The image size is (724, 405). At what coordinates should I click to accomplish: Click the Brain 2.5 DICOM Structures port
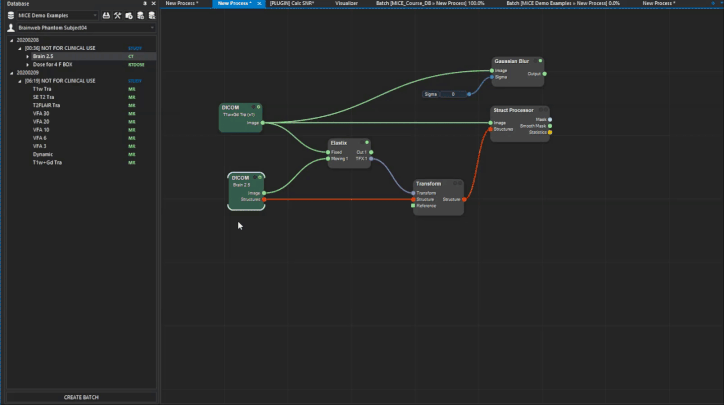[x=264, y=199]
